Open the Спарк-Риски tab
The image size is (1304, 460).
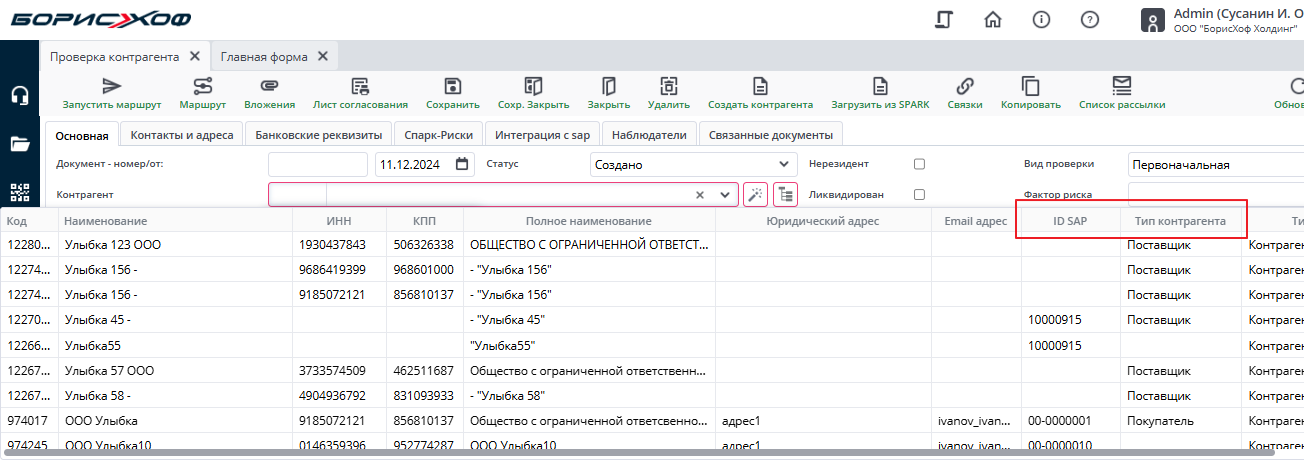[439, 135]
